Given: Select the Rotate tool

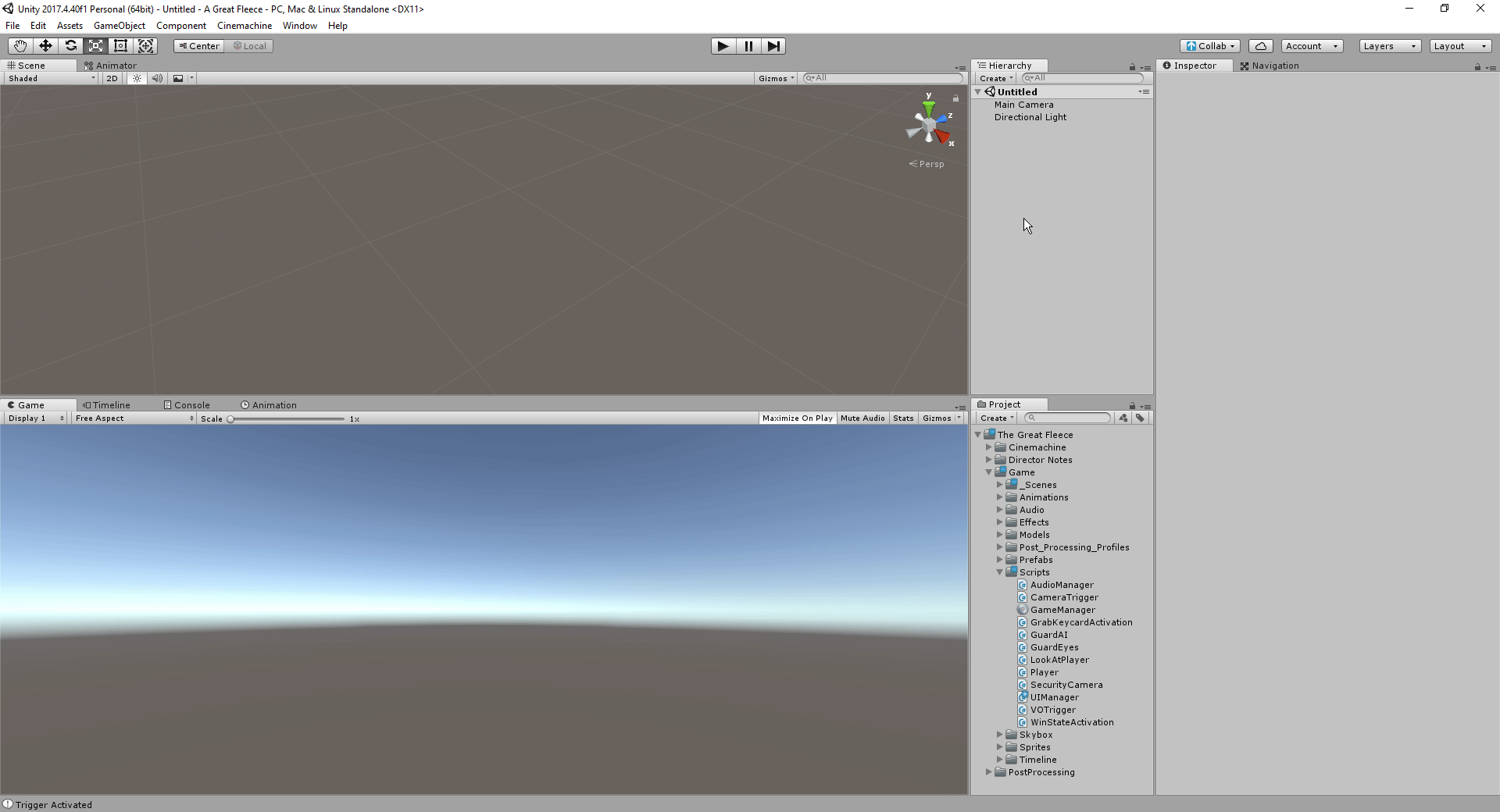Looking at the screenshot, I should pyautogui.click(x=70, y=46).
